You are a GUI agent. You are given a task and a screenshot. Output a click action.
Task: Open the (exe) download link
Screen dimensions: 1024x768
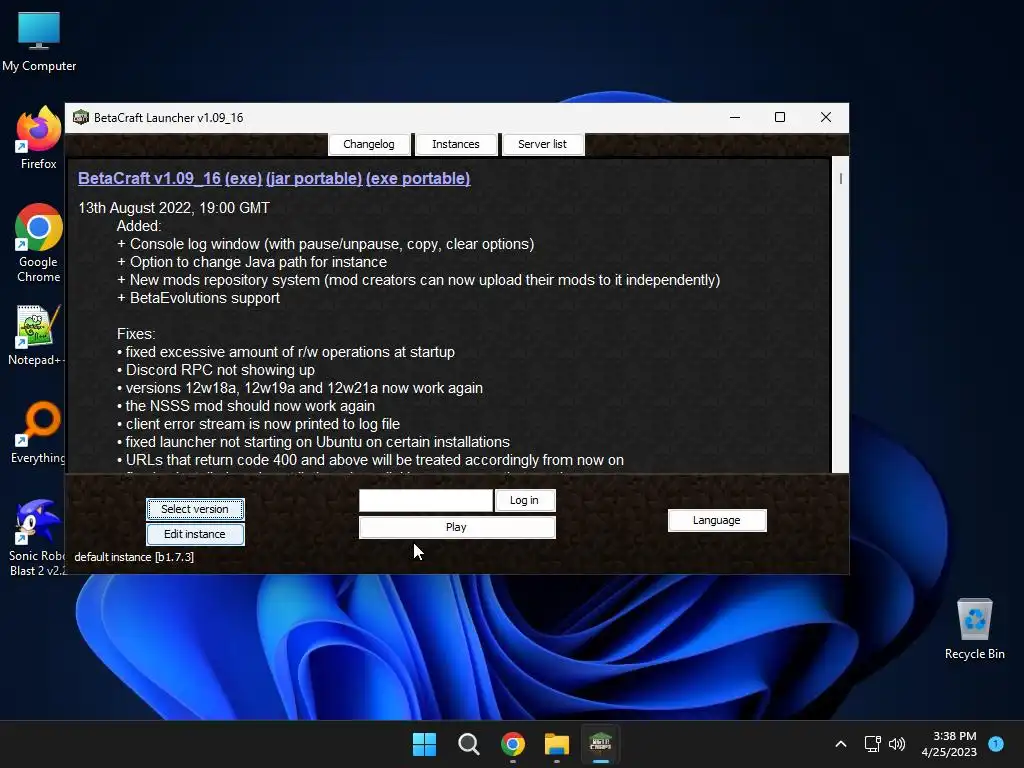coord(244,178)
